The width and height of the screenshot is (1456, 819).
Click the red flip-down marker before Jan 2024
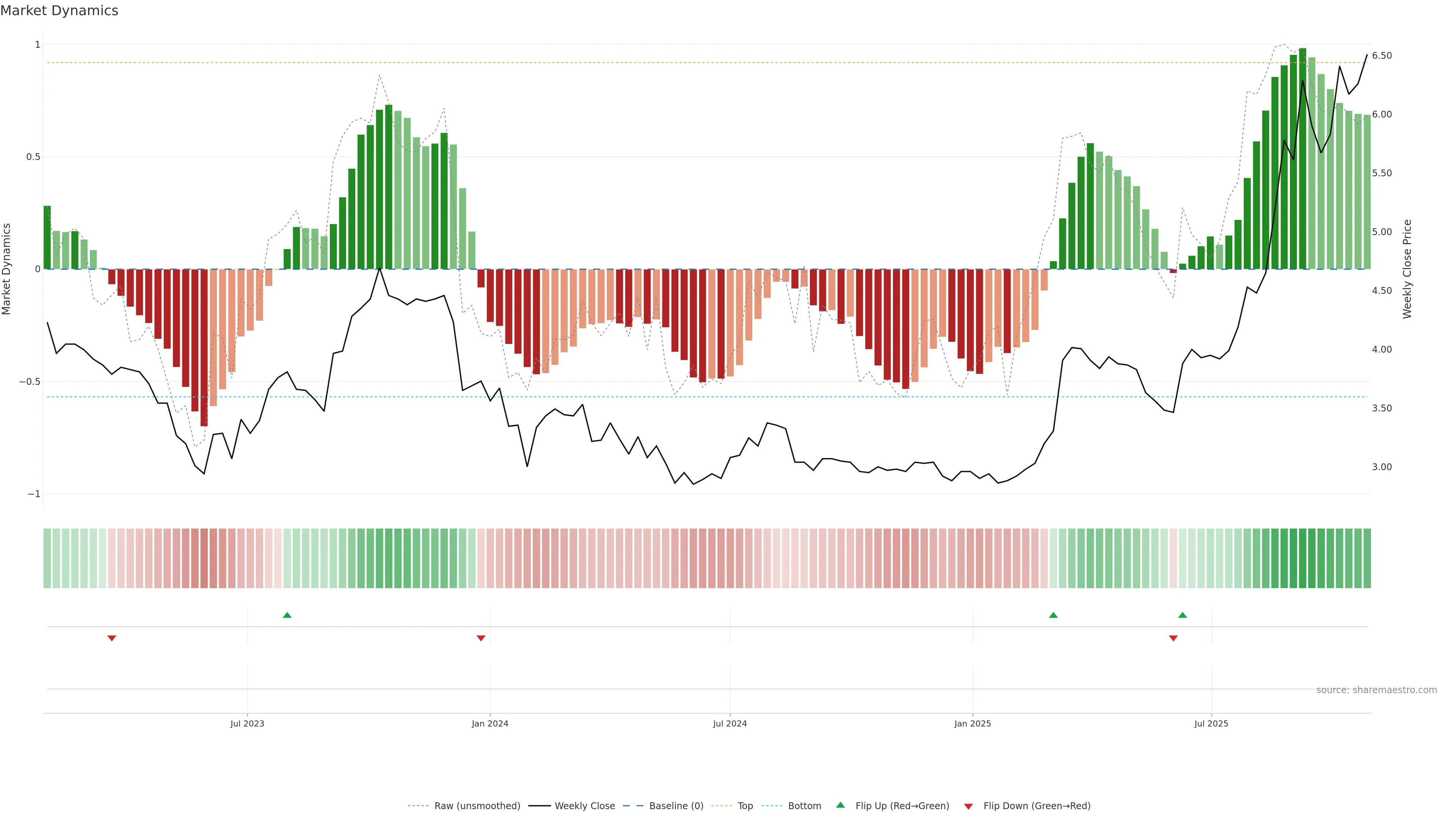click(481, 638)
